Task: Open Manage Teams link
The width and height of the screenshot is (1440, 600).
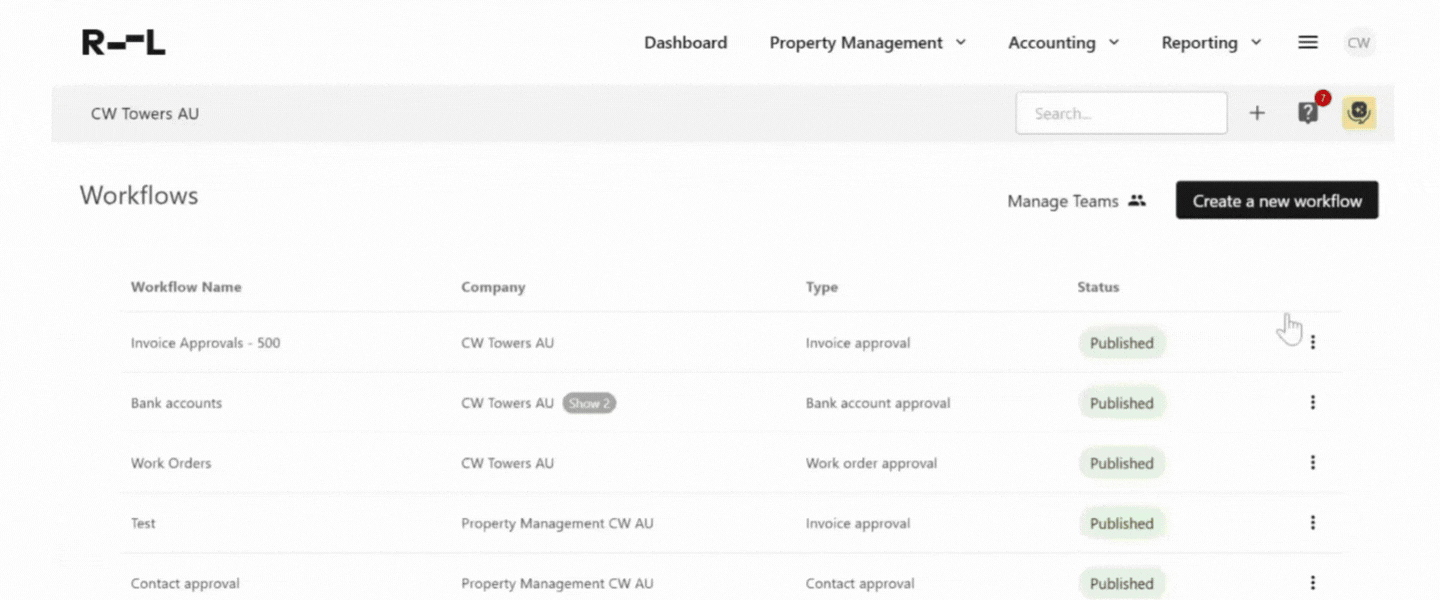Action: (x=1075, y=201)
